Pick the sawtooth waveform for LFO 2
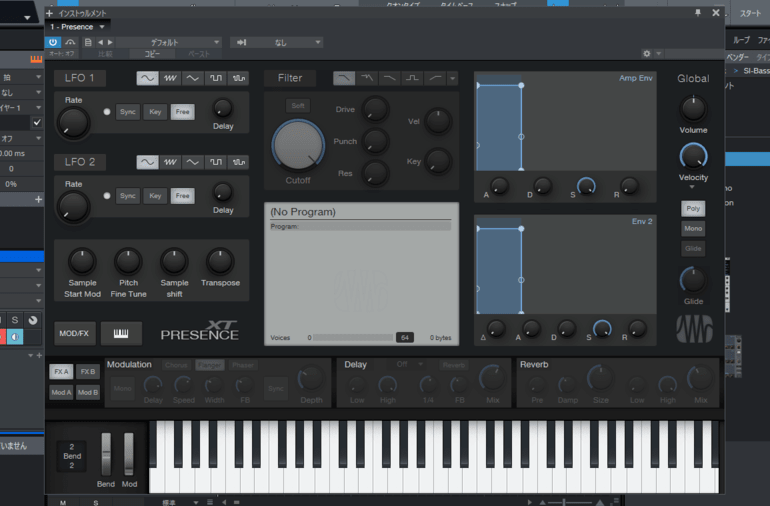The width and height of the screenshot is (770, 506). click(x=170, y=162)
